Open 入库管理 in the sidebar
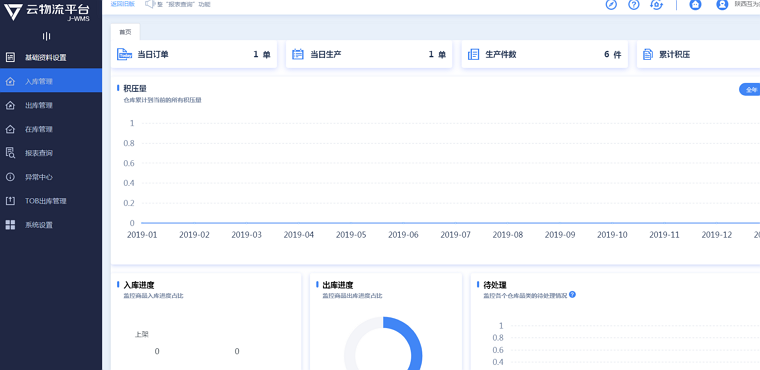Viewport: 760px width, 370px height. (x=51, y=81)
